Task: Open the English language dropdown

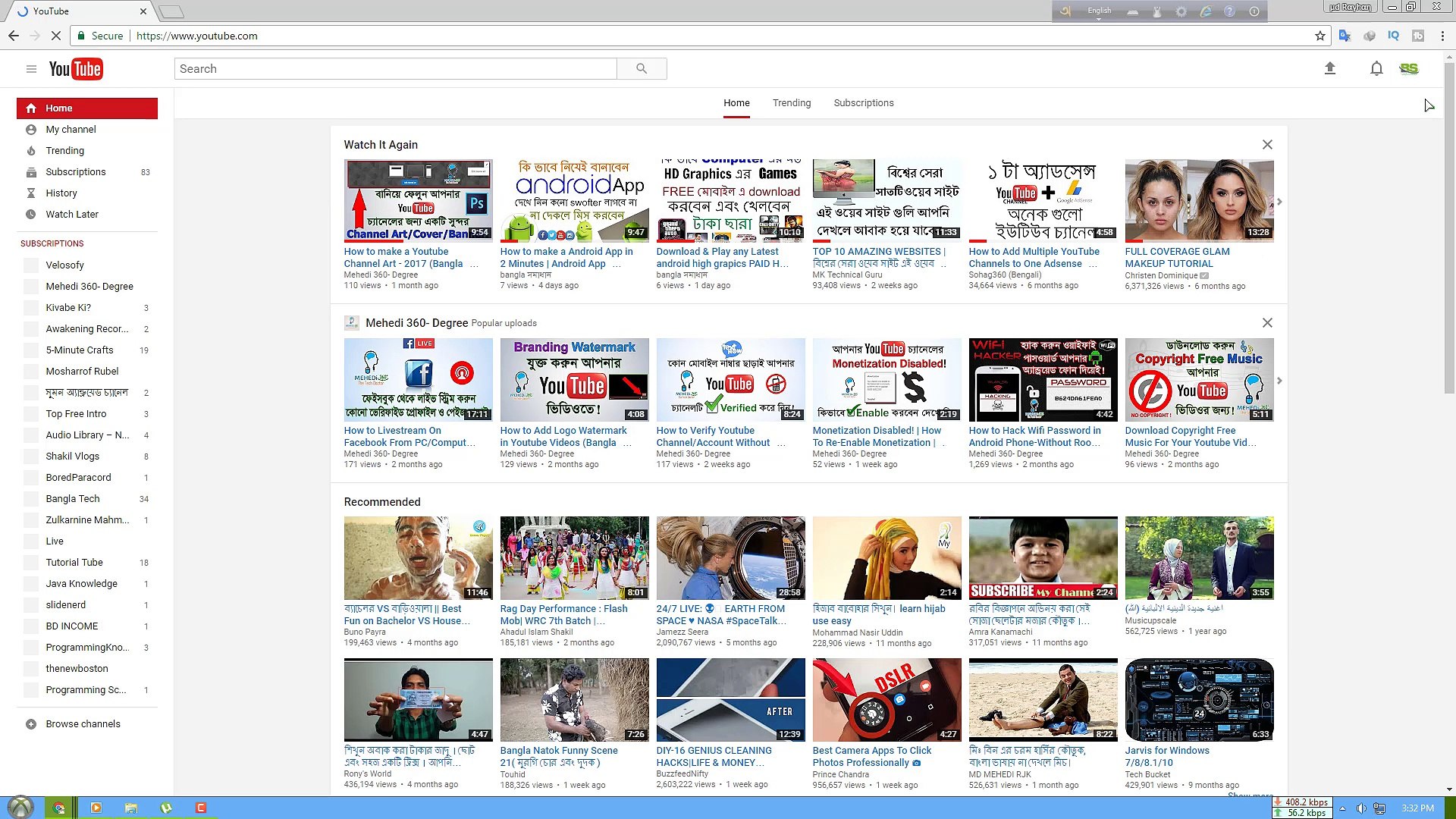Action: 1099,11
